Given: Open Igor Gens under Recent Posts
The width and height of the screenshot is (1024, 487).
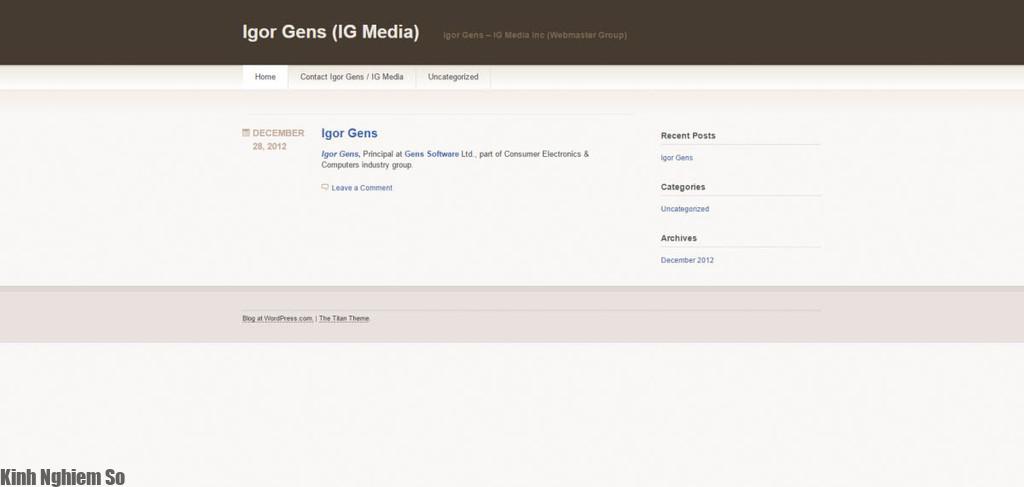Looking at the screenshot, I should tap(677, 158).
